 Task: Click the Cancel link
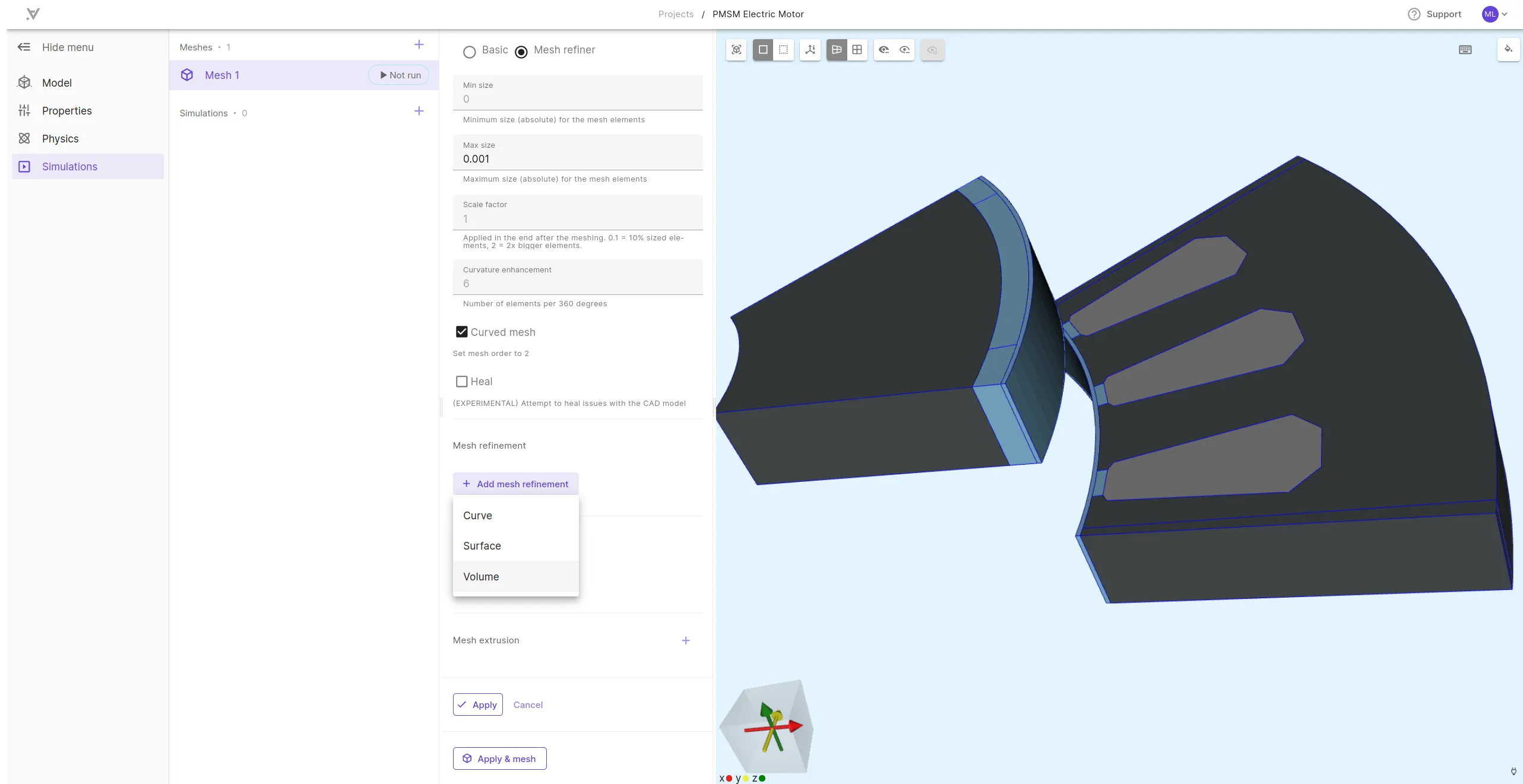click(528, 704)
